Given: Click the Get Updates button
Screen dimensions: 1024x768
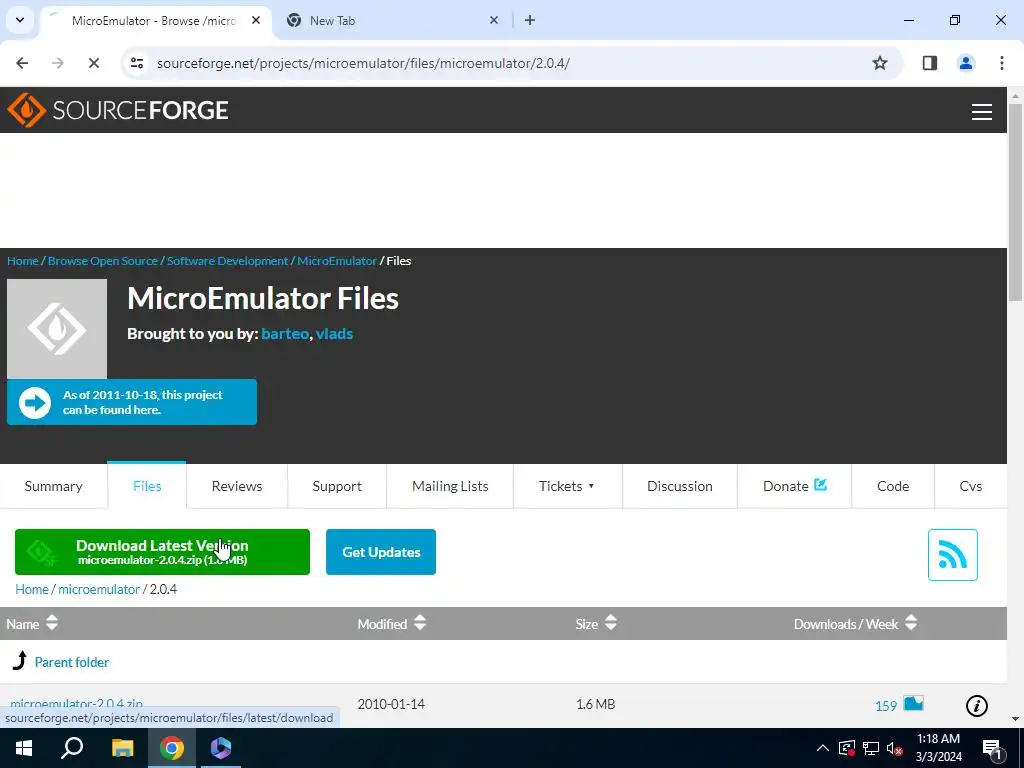Looking at the screenshot, I should [x=381, y=552].
